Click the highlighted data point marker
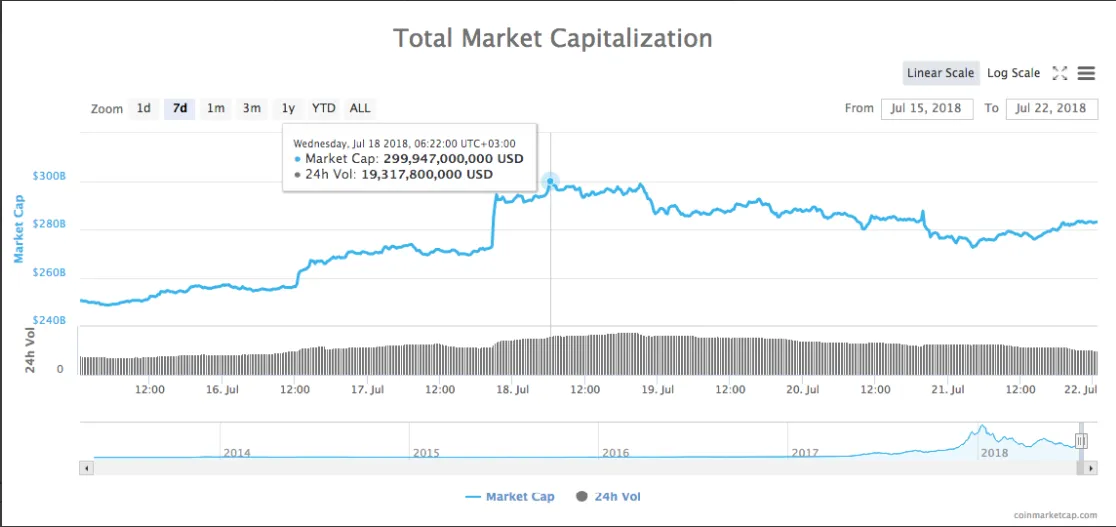1116x527 pixels. pos(550,182)
